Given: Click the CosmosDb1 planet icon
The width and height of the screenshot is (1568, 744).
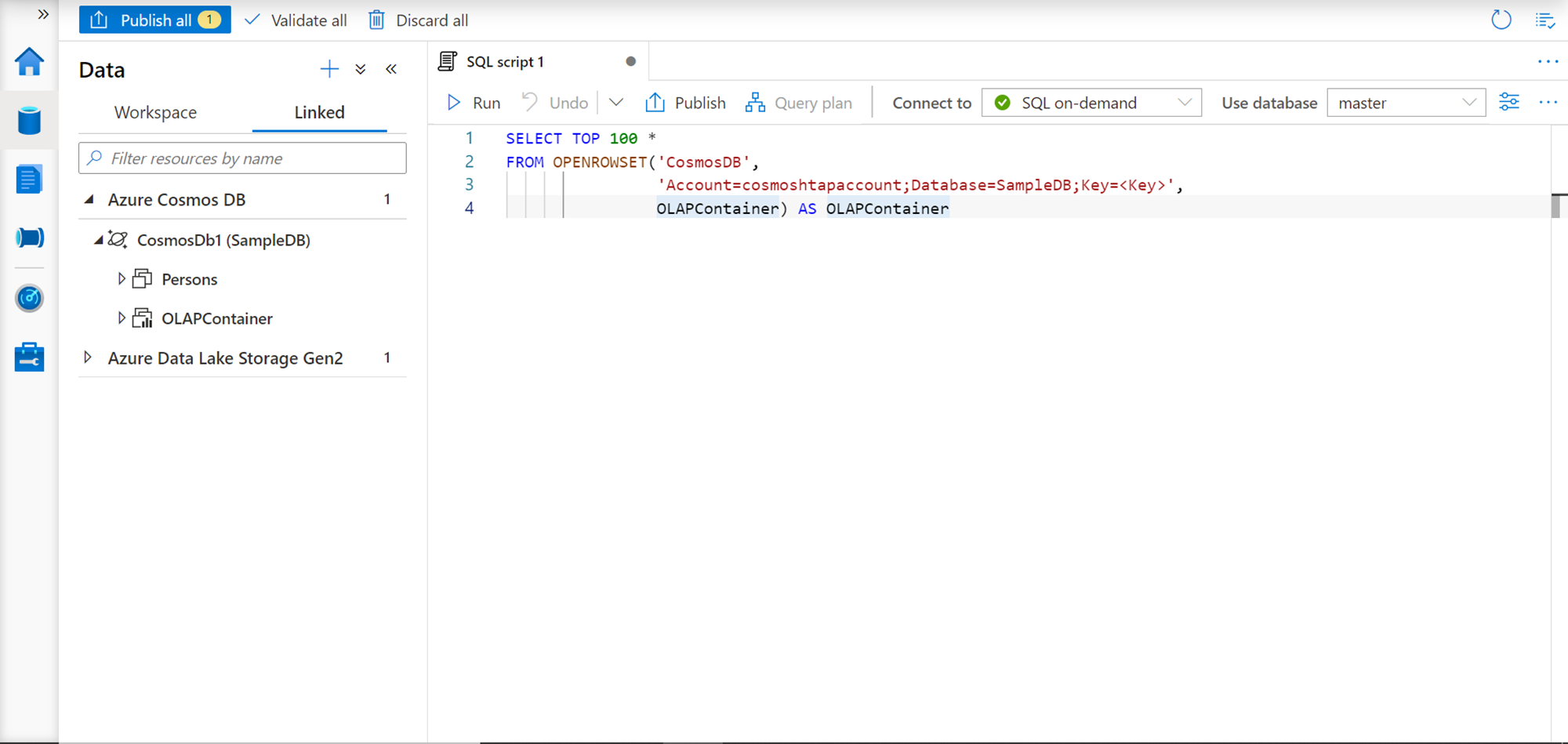Looking at the screenshot, I should [118, 239].
